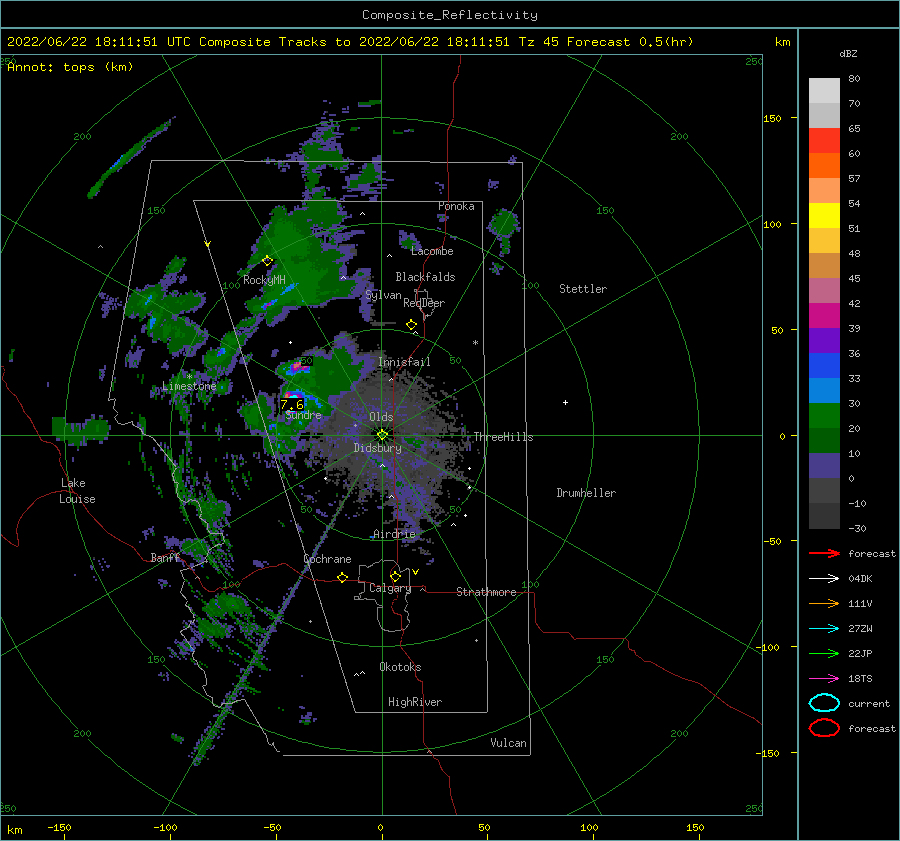Click the RockyMH label

(x=264, y=280)
